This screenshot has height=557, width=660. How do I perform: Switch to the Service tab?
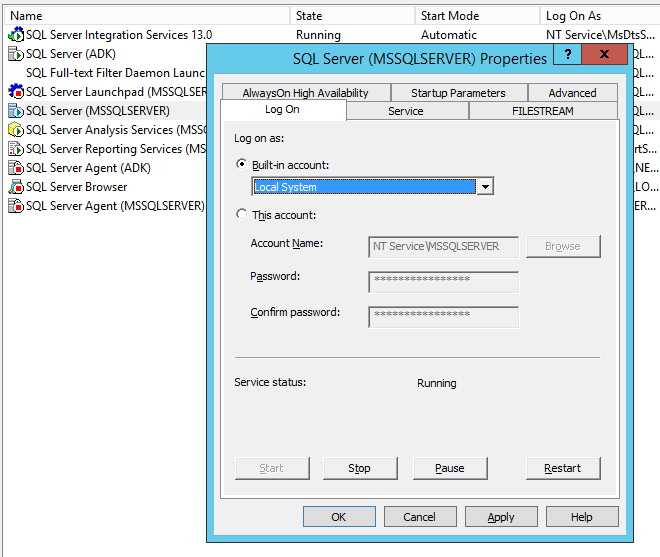(x=406, y=111)
